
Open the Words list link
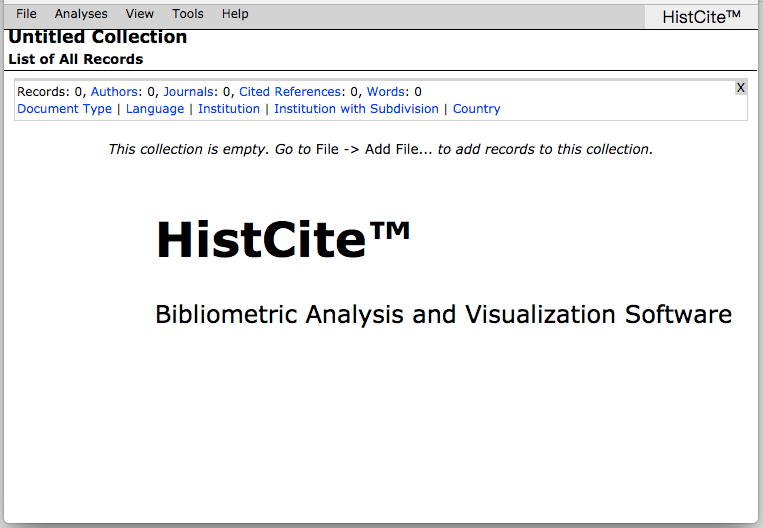point(386,92)
